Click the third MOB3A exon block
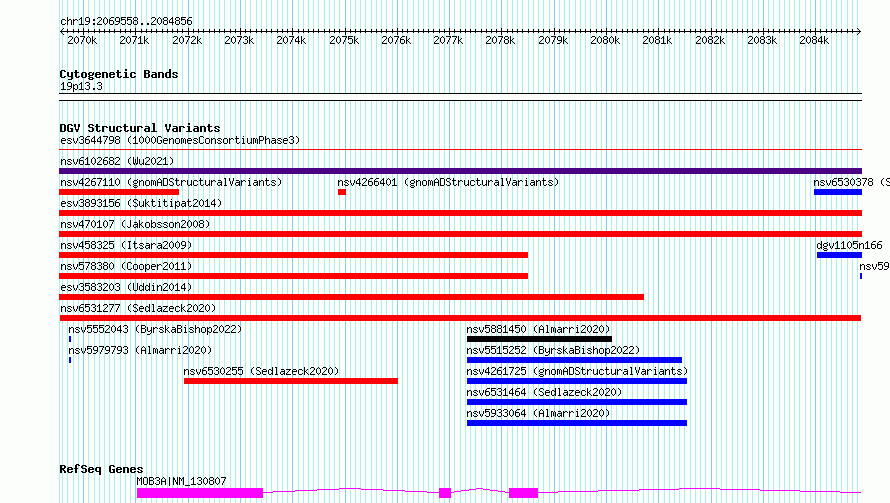Viewport: 890px width, 503px height. (x=523, y=493)
